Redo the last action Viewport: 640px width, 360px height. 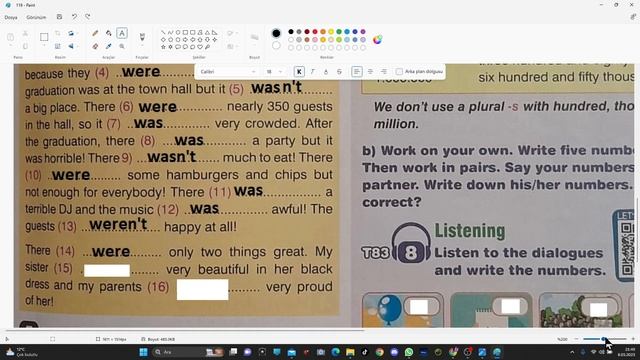[x=88, y=17]
